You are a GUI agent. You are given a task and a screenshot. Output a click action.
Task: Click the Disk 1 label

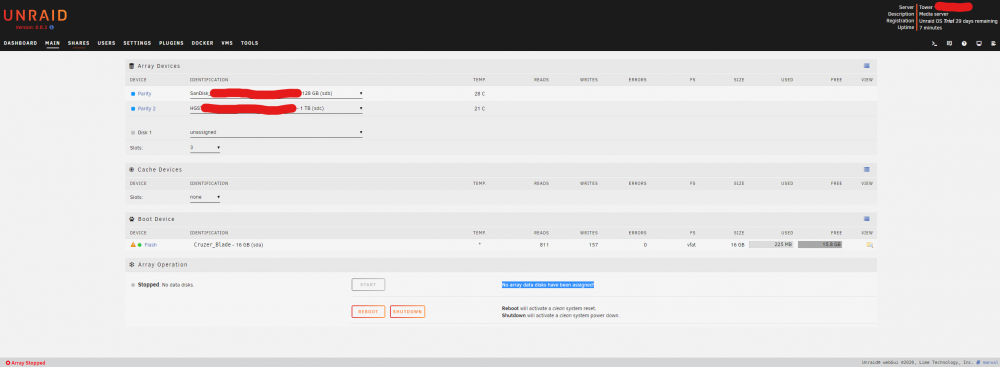(x=145, y=133)
